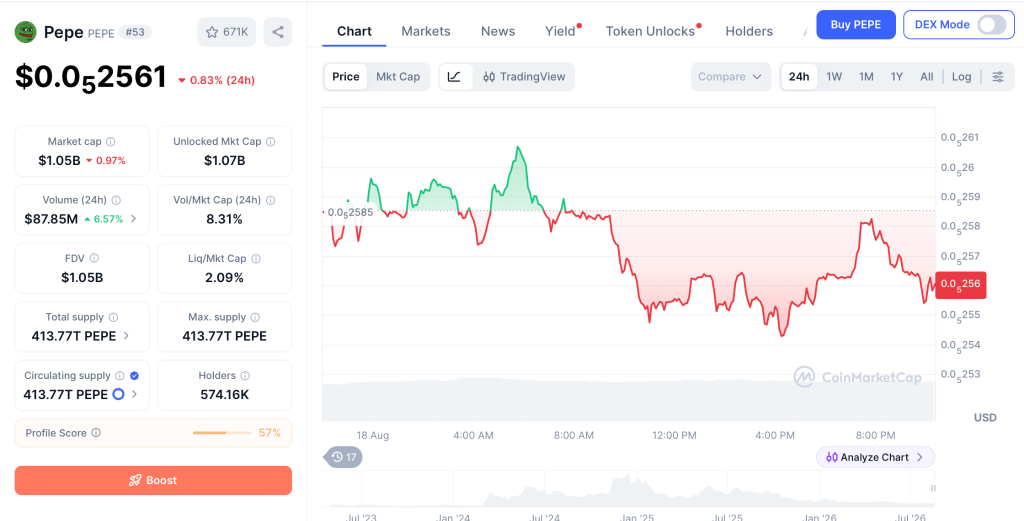Show info for Profile Score

pyautogui.click(x=96, y=433)
